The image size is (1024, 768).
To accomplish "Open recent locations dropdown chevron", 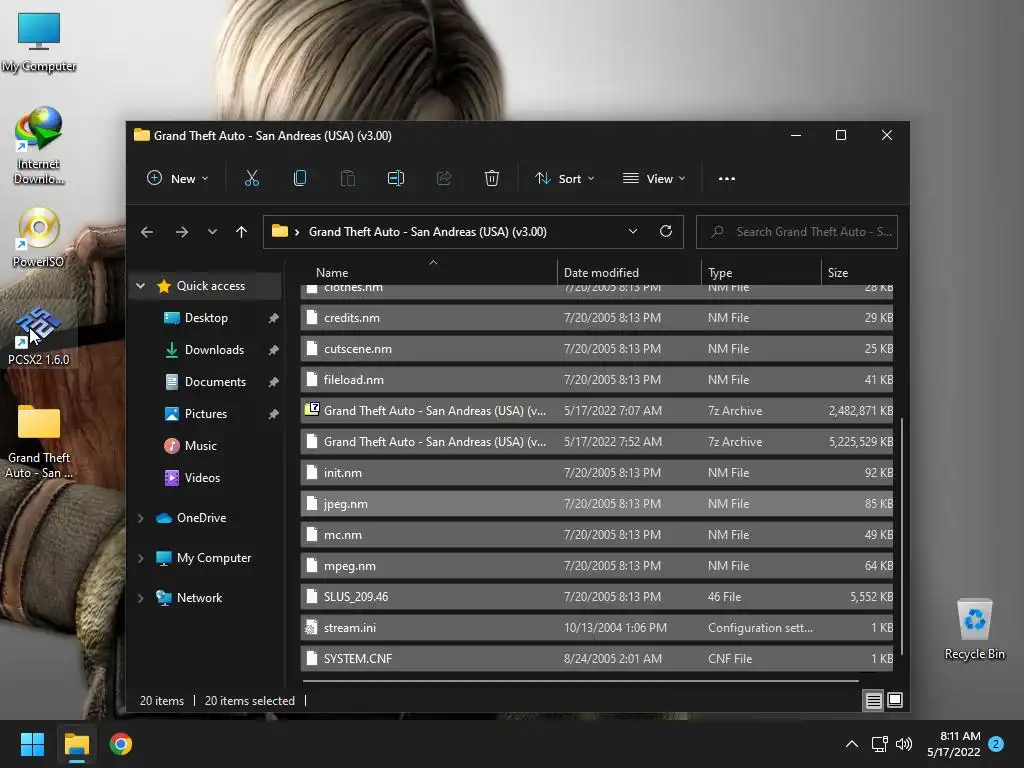I will [x=212, y=232].
